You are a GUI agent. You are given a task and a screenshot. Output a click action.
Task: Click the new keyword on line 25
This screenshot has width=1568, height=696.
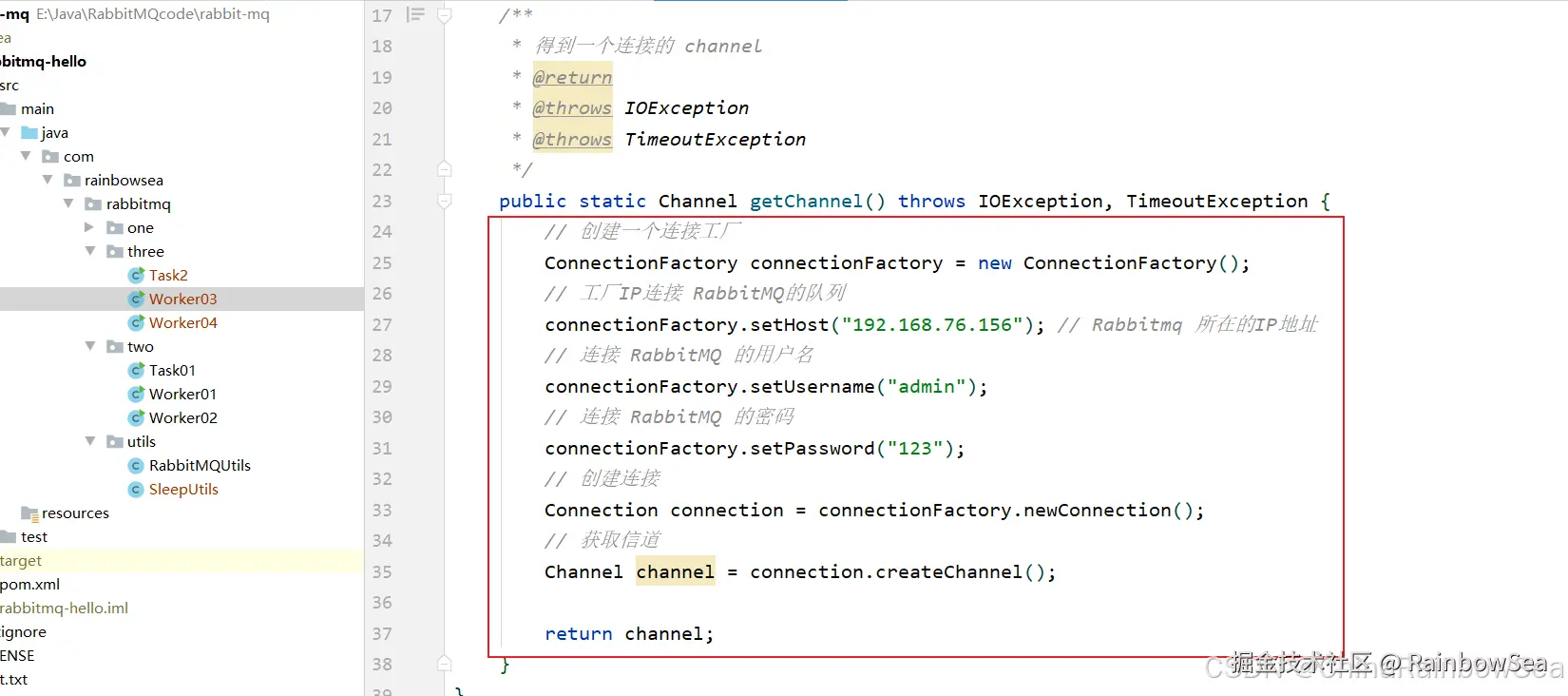tap(995, 263)
